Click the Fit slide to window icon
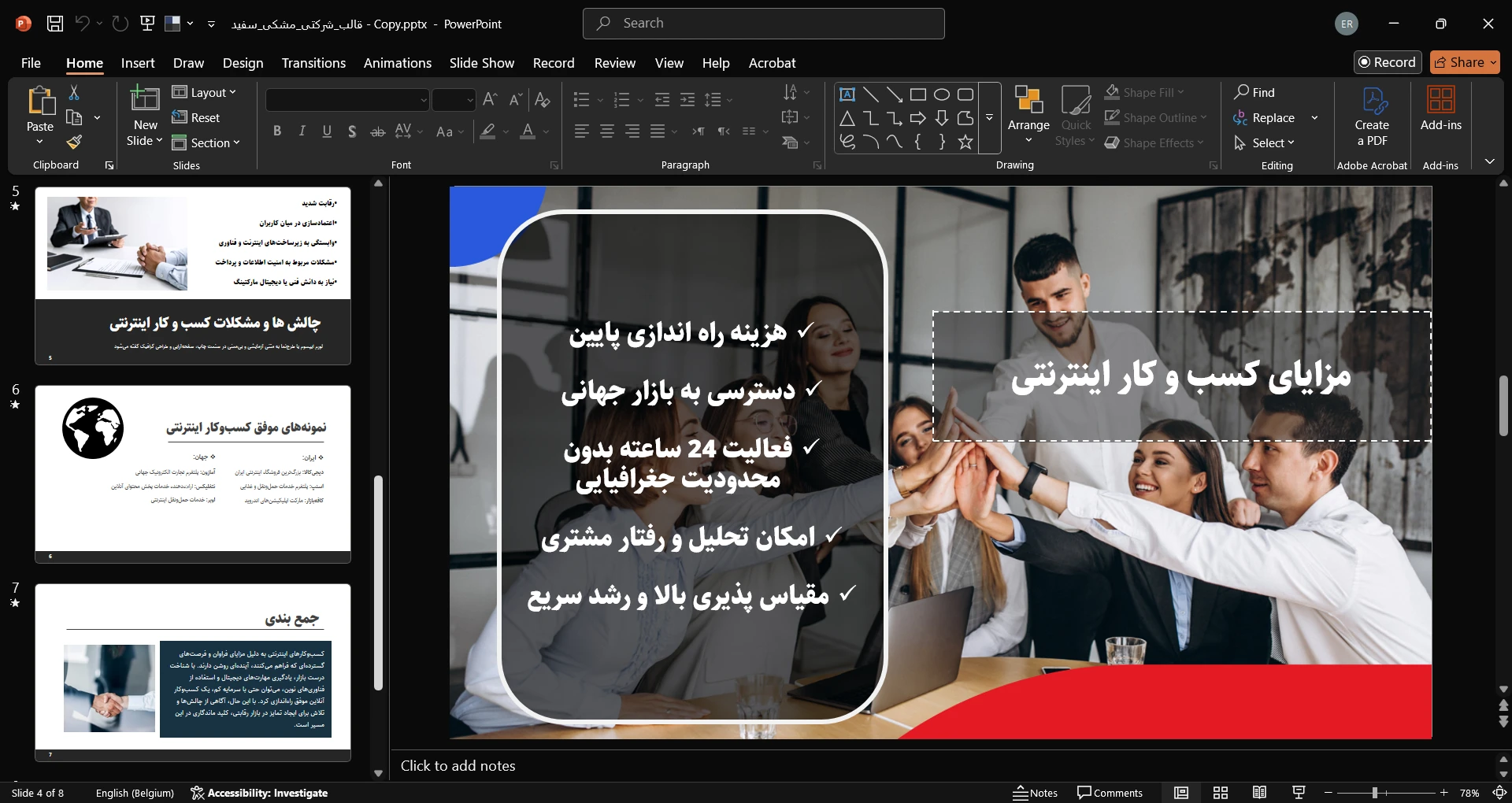This screenshot has width=1512, height=803. [x=1499, y=793]
